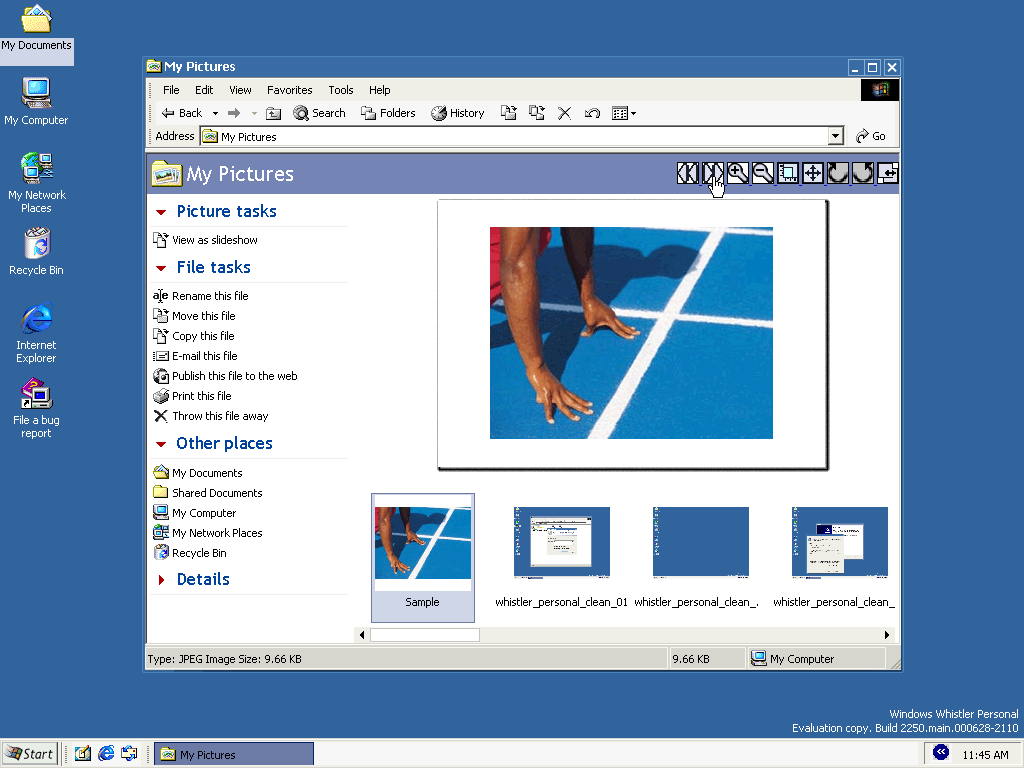Viewport: 1024px width, 768px height.
Task: Go to My Computer in Other places
Action: (204, 513)
